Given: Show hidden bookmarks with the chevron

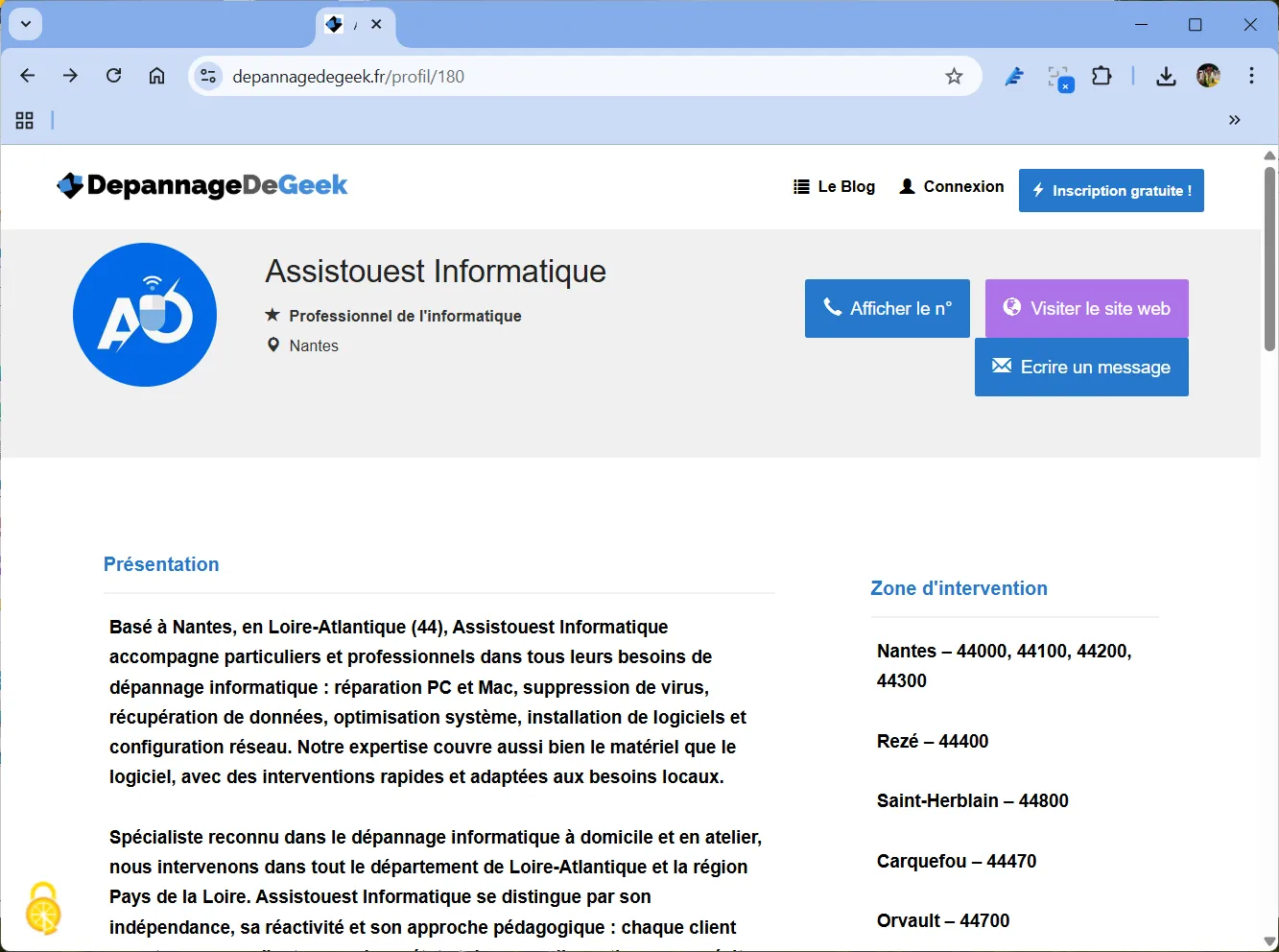Looking at the screenshot, I should pos(1234,120).
